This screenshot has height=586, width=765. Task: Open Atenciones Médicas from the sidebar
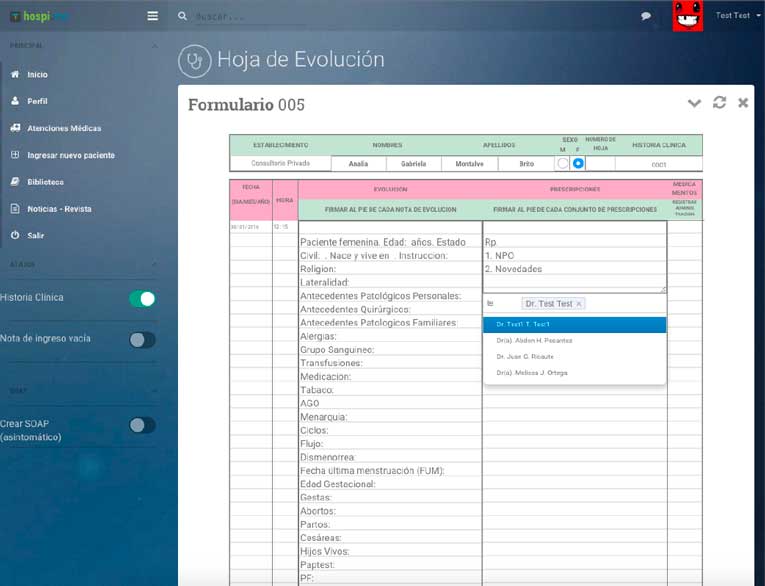[x=63, y=128]
